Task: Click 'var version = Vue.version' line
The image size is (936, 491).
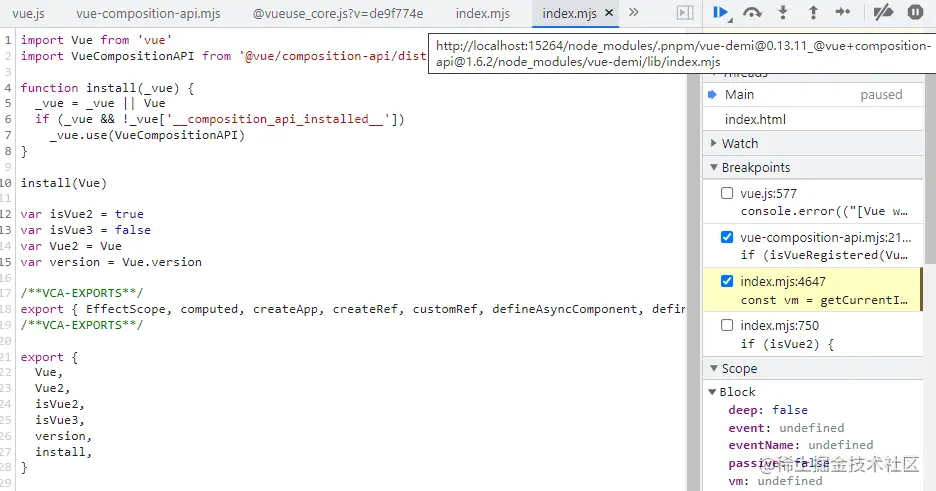Action: coord(111,262)
